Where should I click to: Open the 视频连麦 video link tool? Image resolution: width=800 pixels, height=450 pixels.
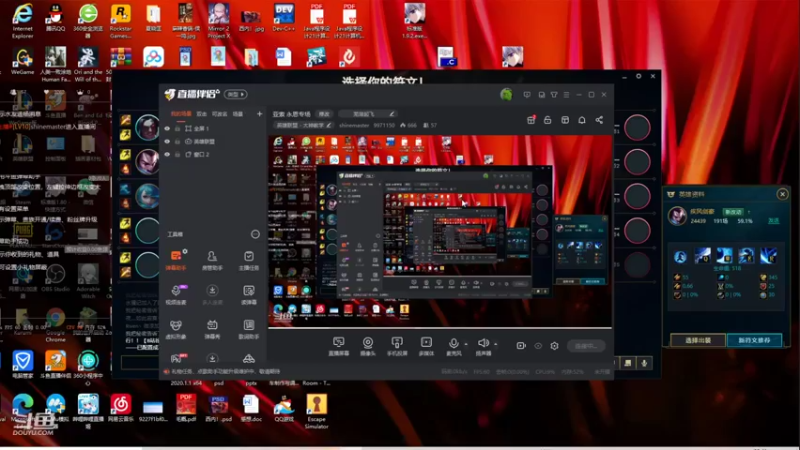tap(176, 294)
